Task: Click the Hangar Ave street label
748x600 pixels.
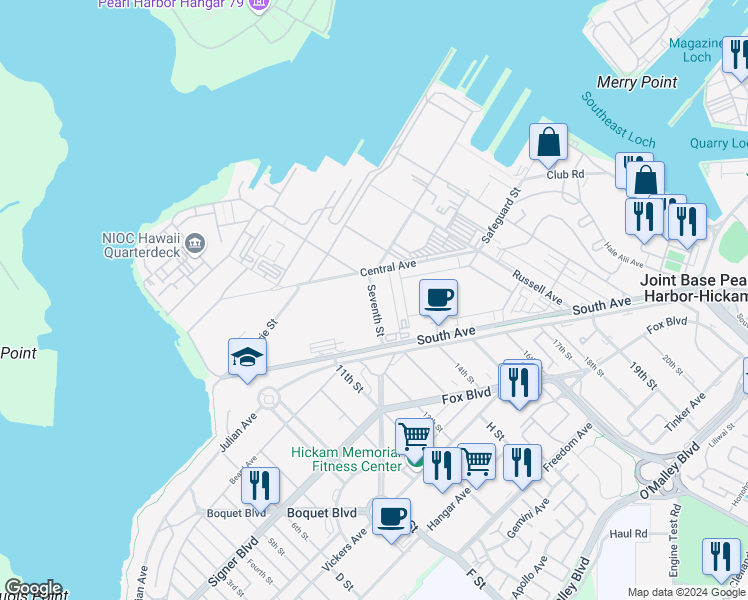Action: [448, 509]
